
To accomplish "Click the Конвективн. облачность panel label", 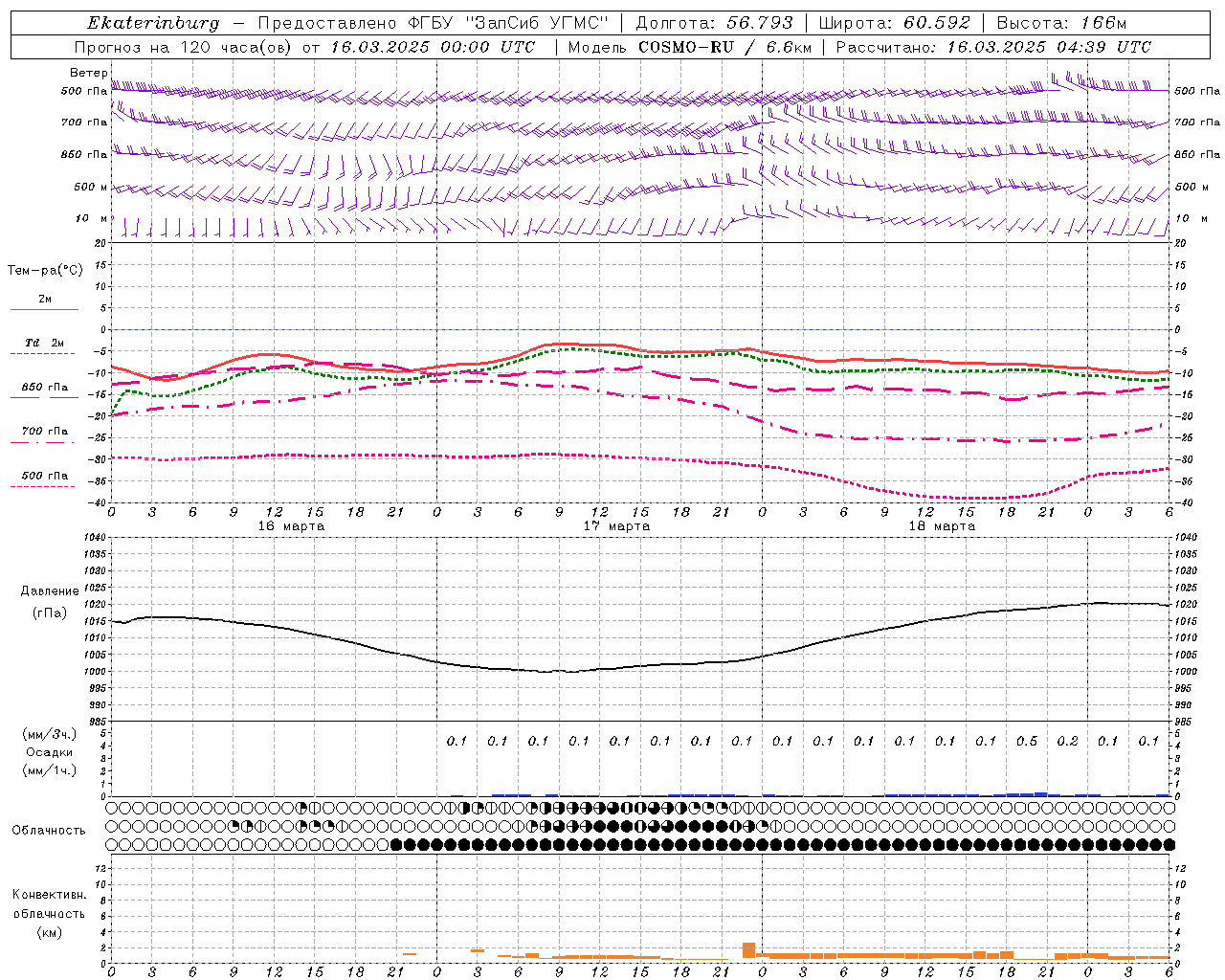I will coord(49,904).
